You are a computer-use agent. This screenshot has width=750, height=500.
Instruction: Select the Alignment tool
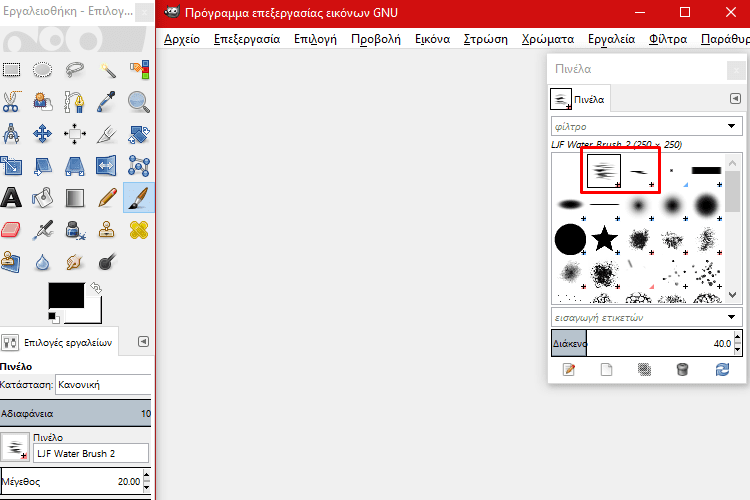[x=75, y=134]
